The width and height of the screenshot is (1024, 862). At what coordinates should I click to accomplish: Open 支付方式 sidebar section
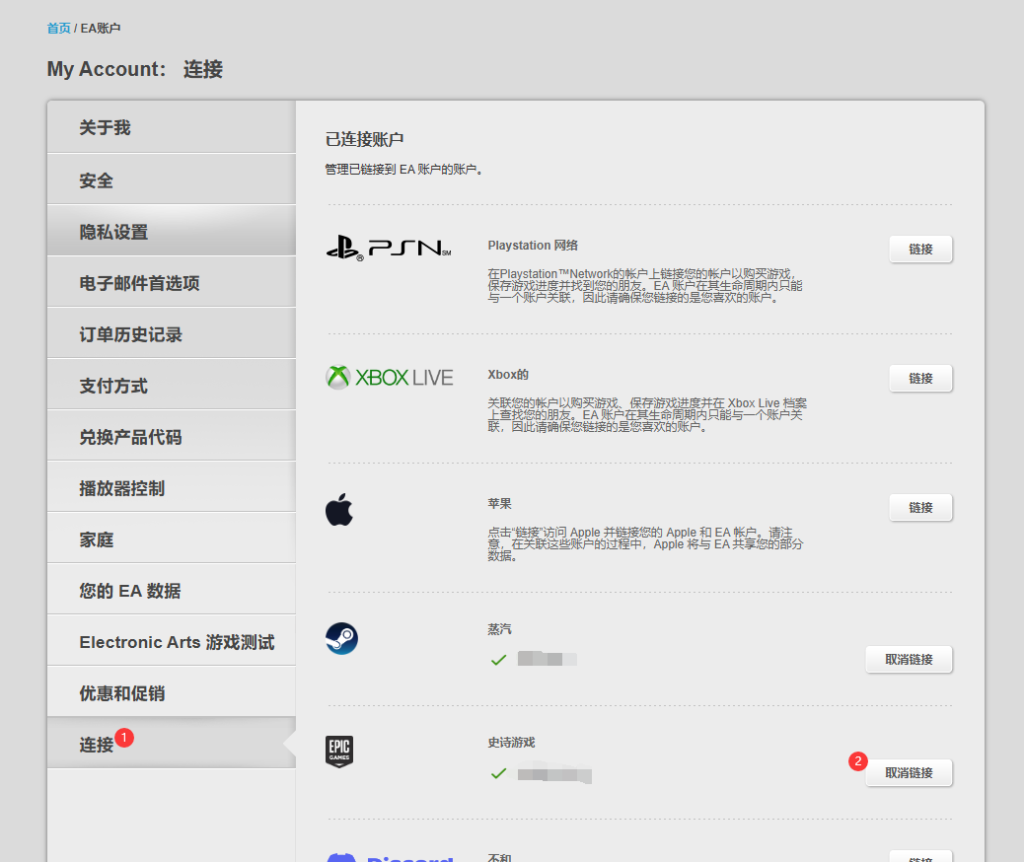pyautogui.click(x=114, y=386)
